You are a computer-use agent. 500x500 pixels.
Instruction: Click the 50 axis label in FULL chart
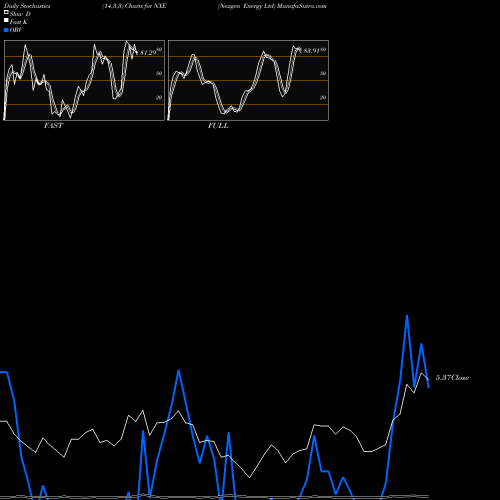coord(323,73)
